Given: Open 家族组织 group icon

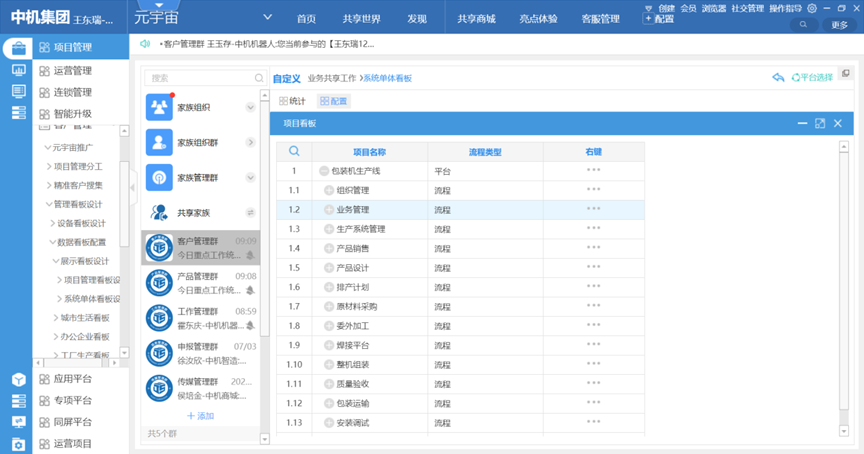Looking at the screenshot, I should point(158,107).
